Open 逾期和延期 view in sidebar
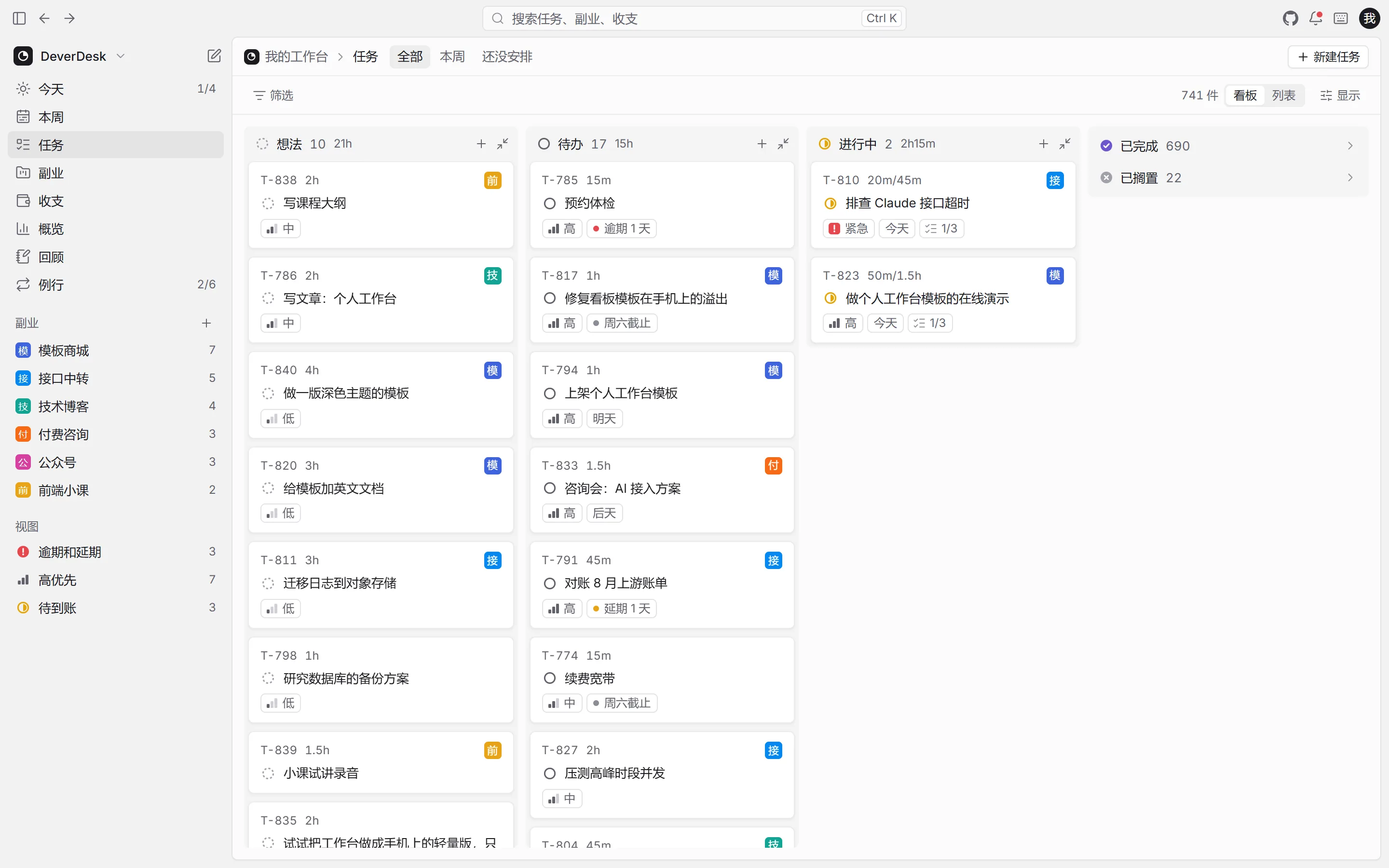This screenshot has width=1389, height=868. coord(115,552)
